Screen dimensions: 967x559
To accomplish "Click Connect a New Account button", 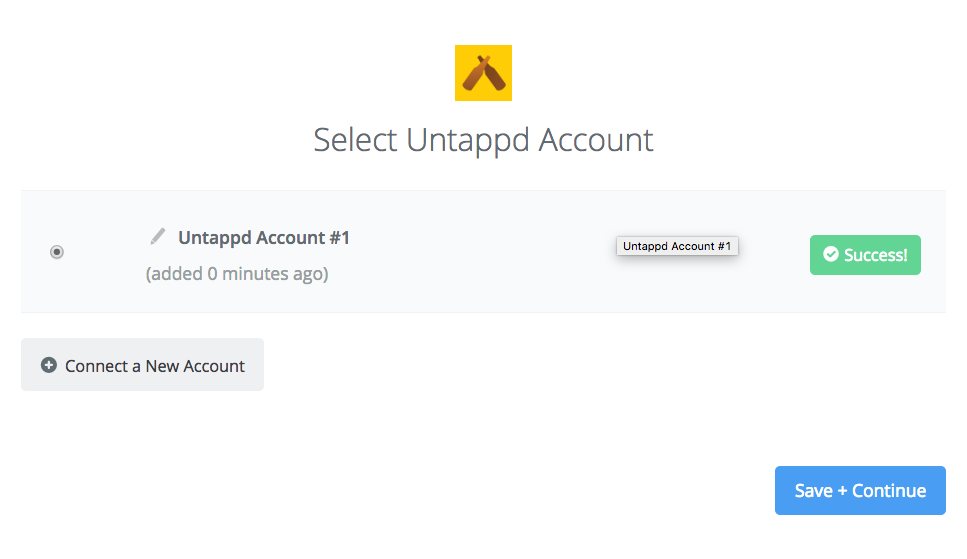I will (x=142, y=365).
